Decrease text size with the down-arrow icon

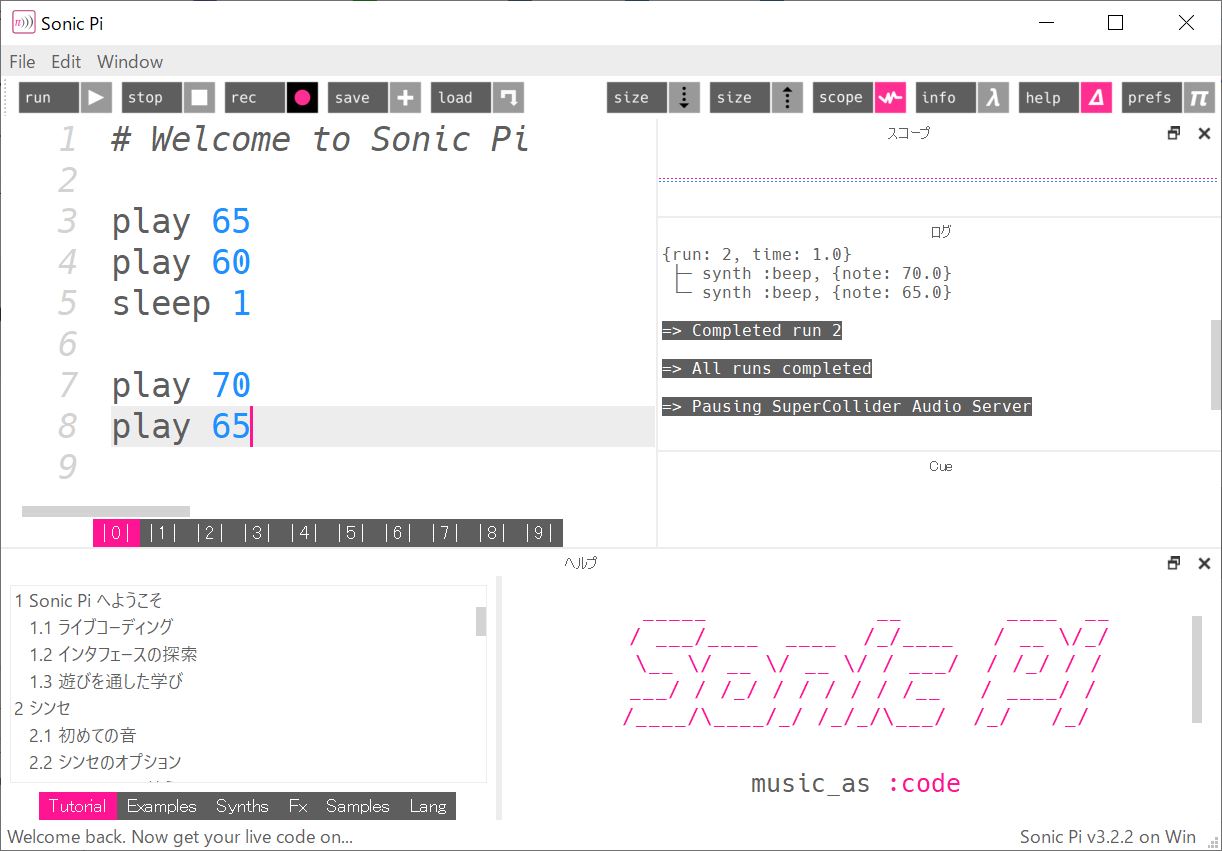[684, 97]
